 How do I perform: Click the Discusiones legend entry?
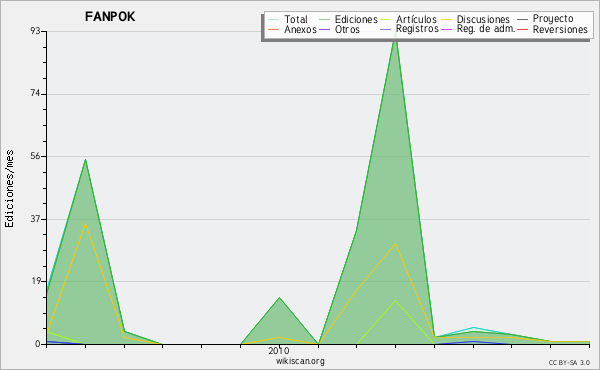click(x=475, y=19)
